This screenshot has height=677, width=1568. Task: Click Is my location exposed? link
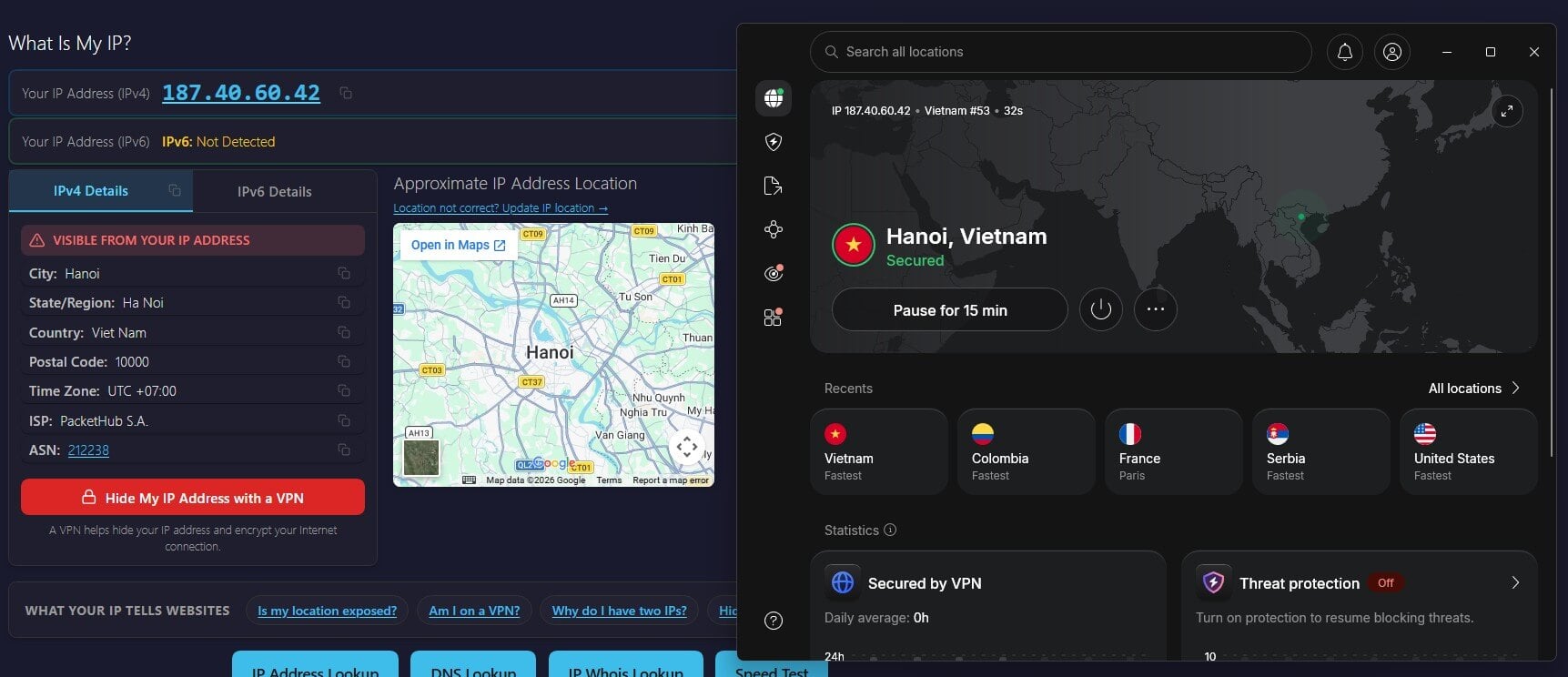point(327,611)
